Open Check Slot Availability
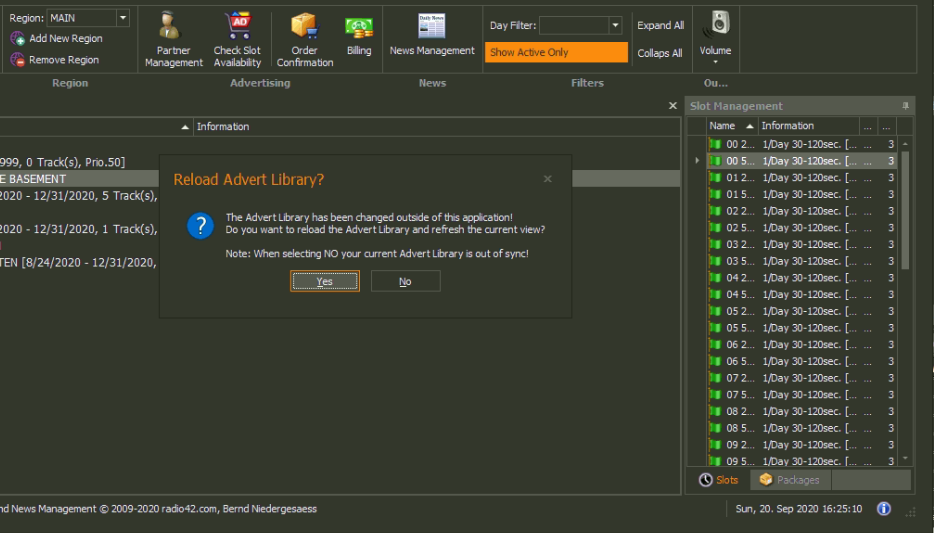 tap(237, 39)
